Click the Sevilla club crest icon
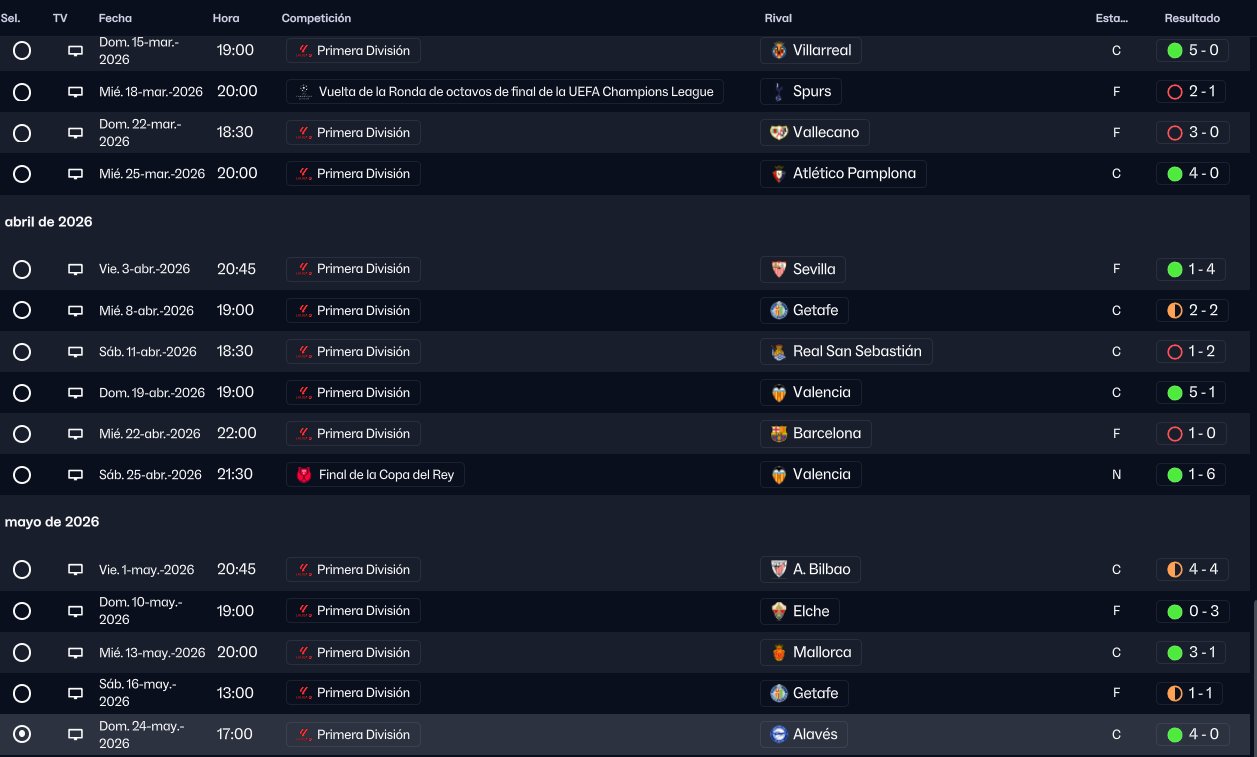Viewport: 1257px width, 757px height. coord(779,269)
